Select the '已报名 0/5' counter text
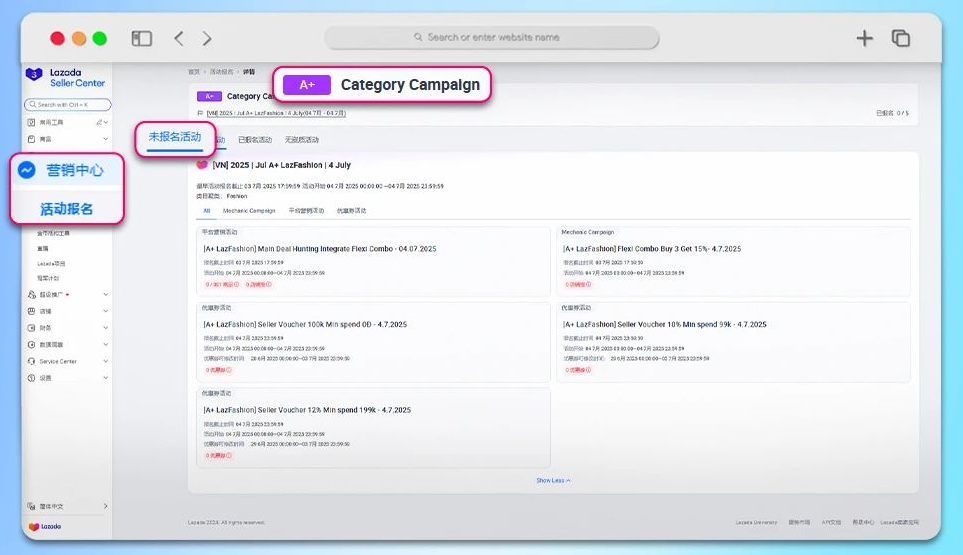963x555 pixels. pos(892,114)
